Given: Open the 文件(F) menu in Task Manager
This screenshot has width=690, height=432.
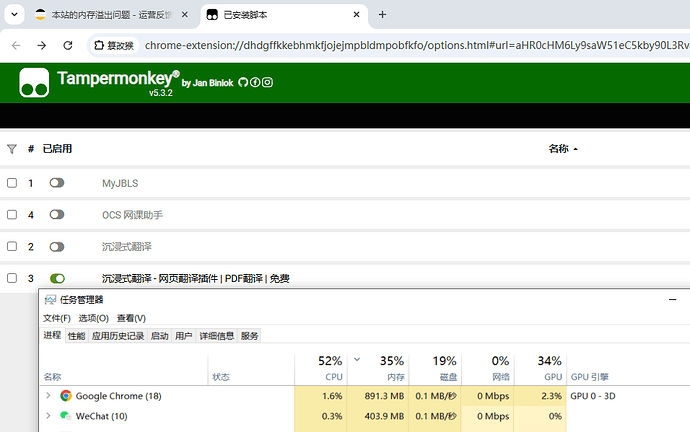Looking at the screenshot, I should coord(56,318).
